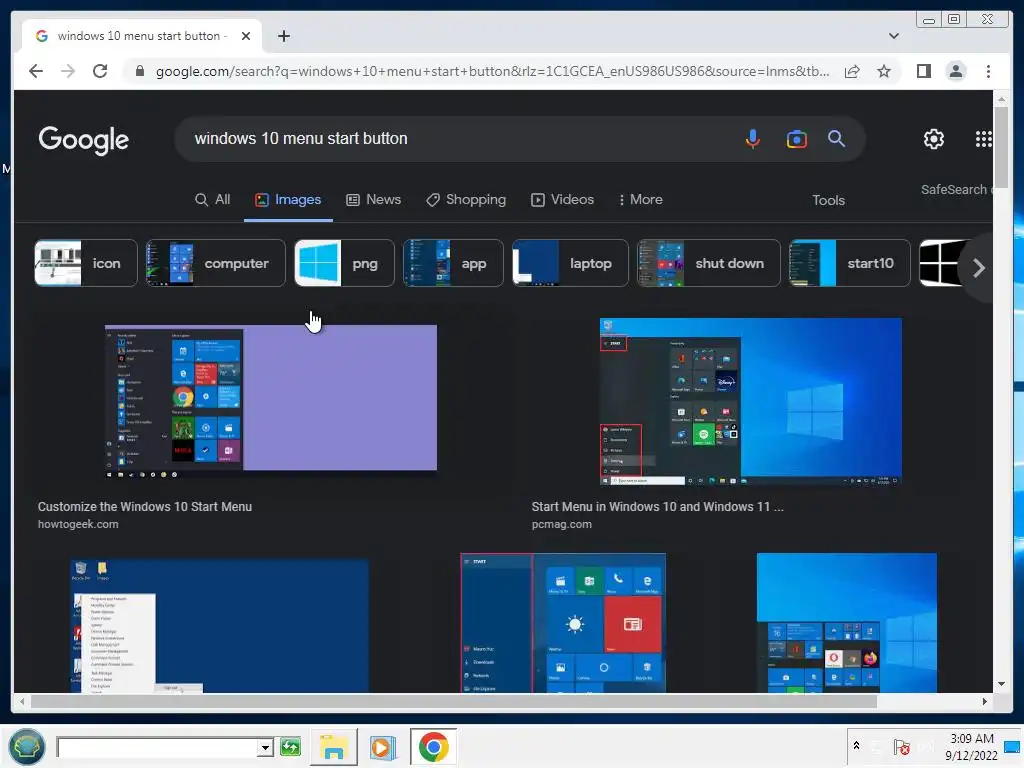Filter images by computer chip
Viewport: 1024px width, 768px height.
click(x=216, y=263)
